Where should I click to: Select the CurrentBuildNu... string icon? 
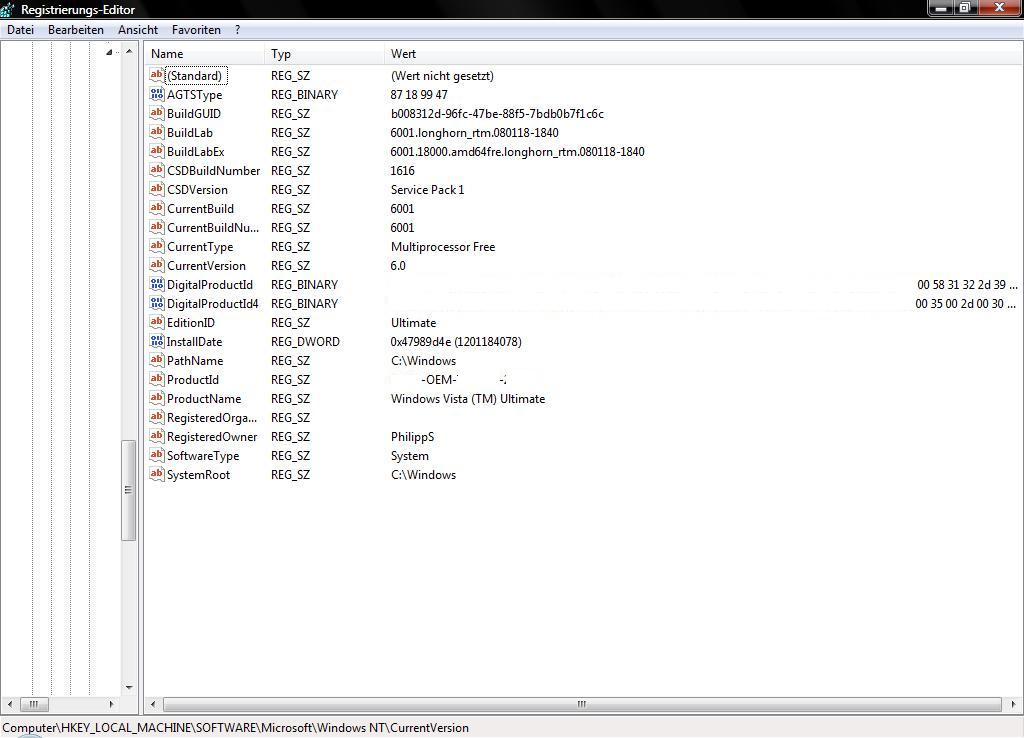157,227
